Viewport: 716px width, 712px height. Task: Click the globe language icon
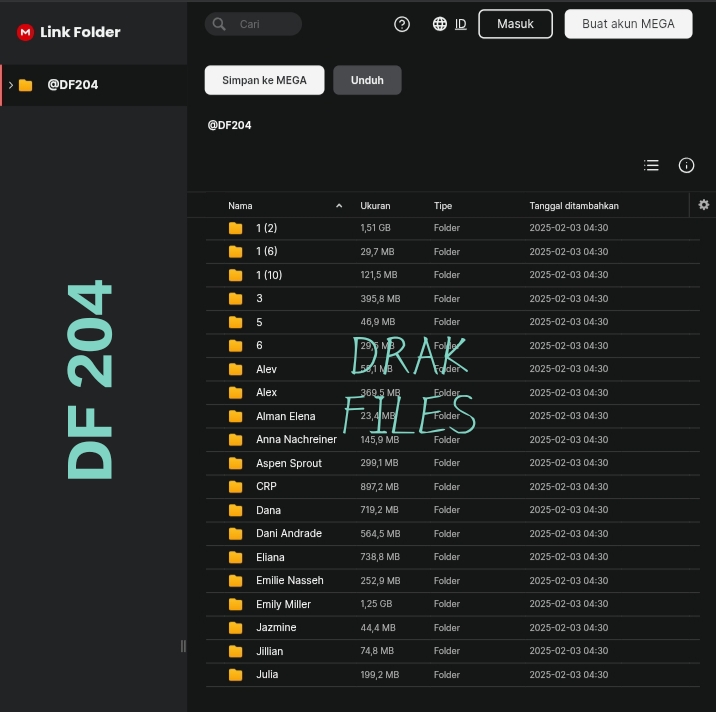(x=440, y=24)
